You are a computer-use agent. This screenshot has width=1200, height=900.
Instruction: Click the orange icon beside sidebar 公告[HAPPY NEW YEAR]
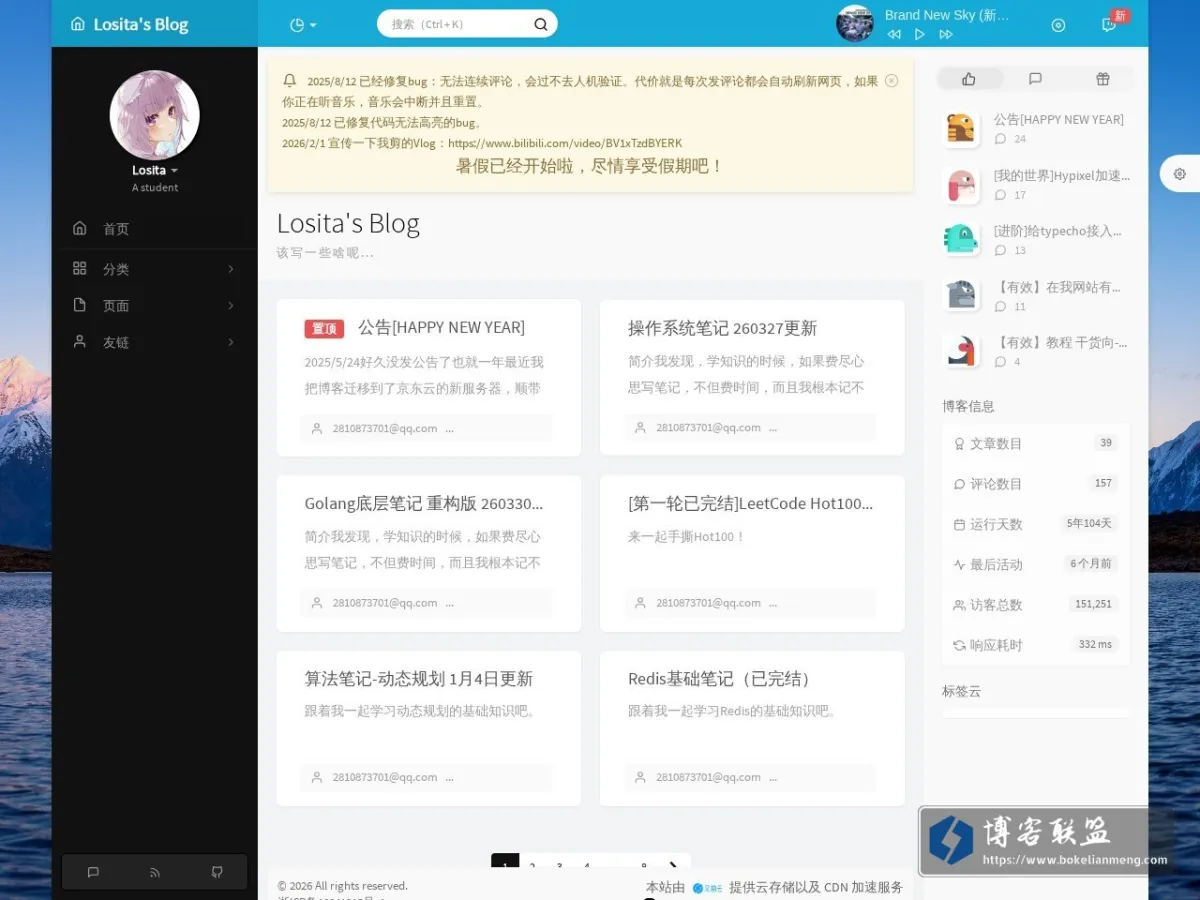click(x=961, y=129)
